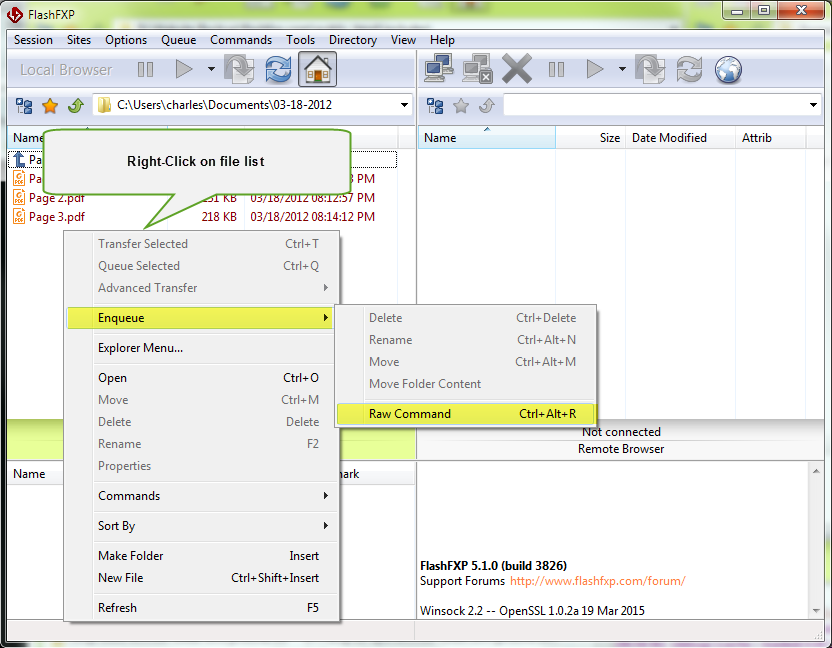Click the remote favorites star icon
This screenshot has width=832, height=648.
click(461, 106)
